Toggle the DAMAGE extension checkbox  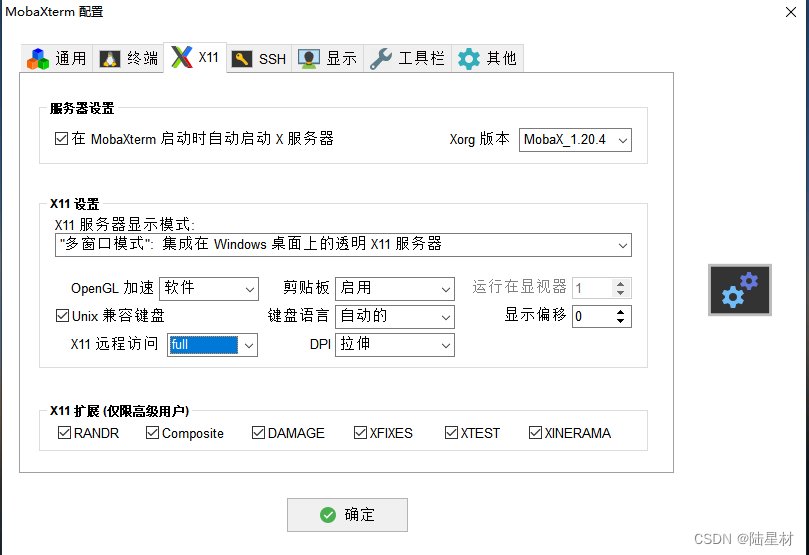coord(258,433)
